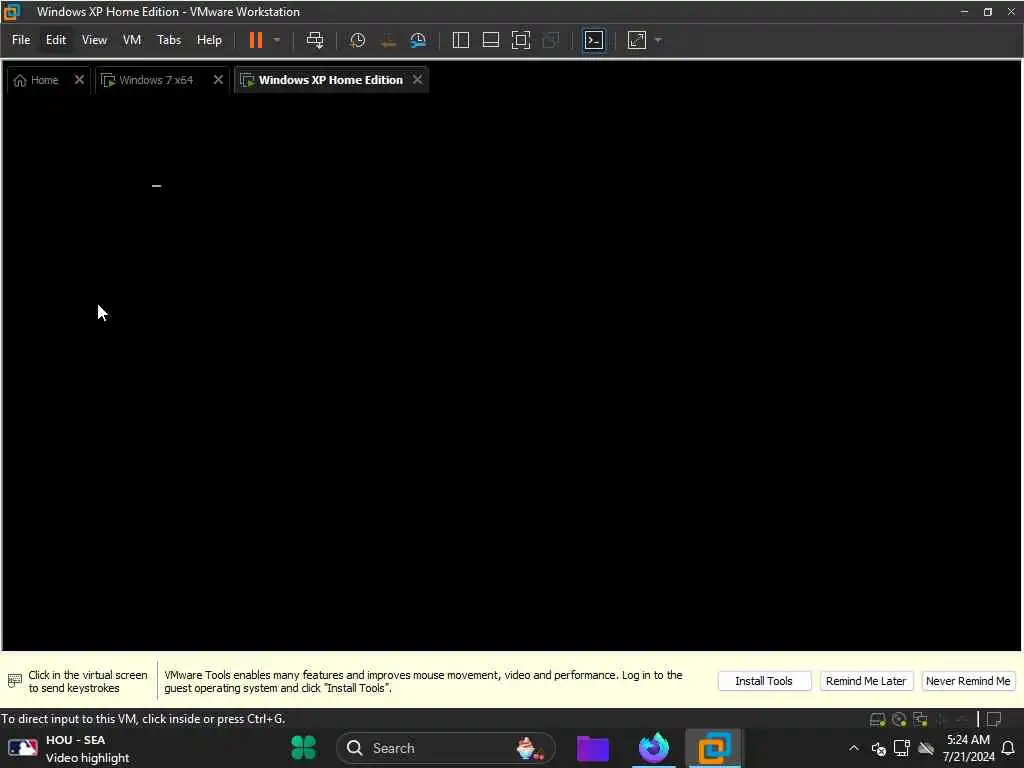The width and height of the screenshot is (1024, 768).
Task: Open the notifications bell
Action: pyautogui.click(x=1008, y=748)
